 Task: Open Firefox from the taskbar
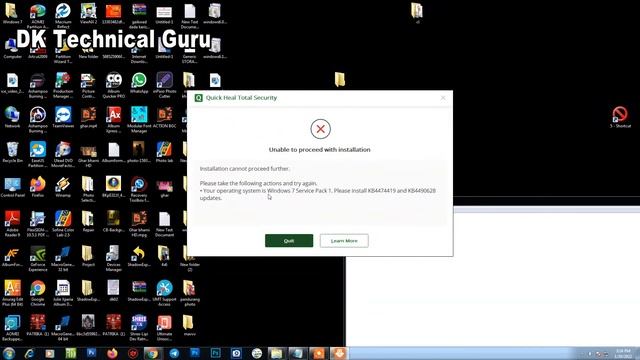pos(112,353)
